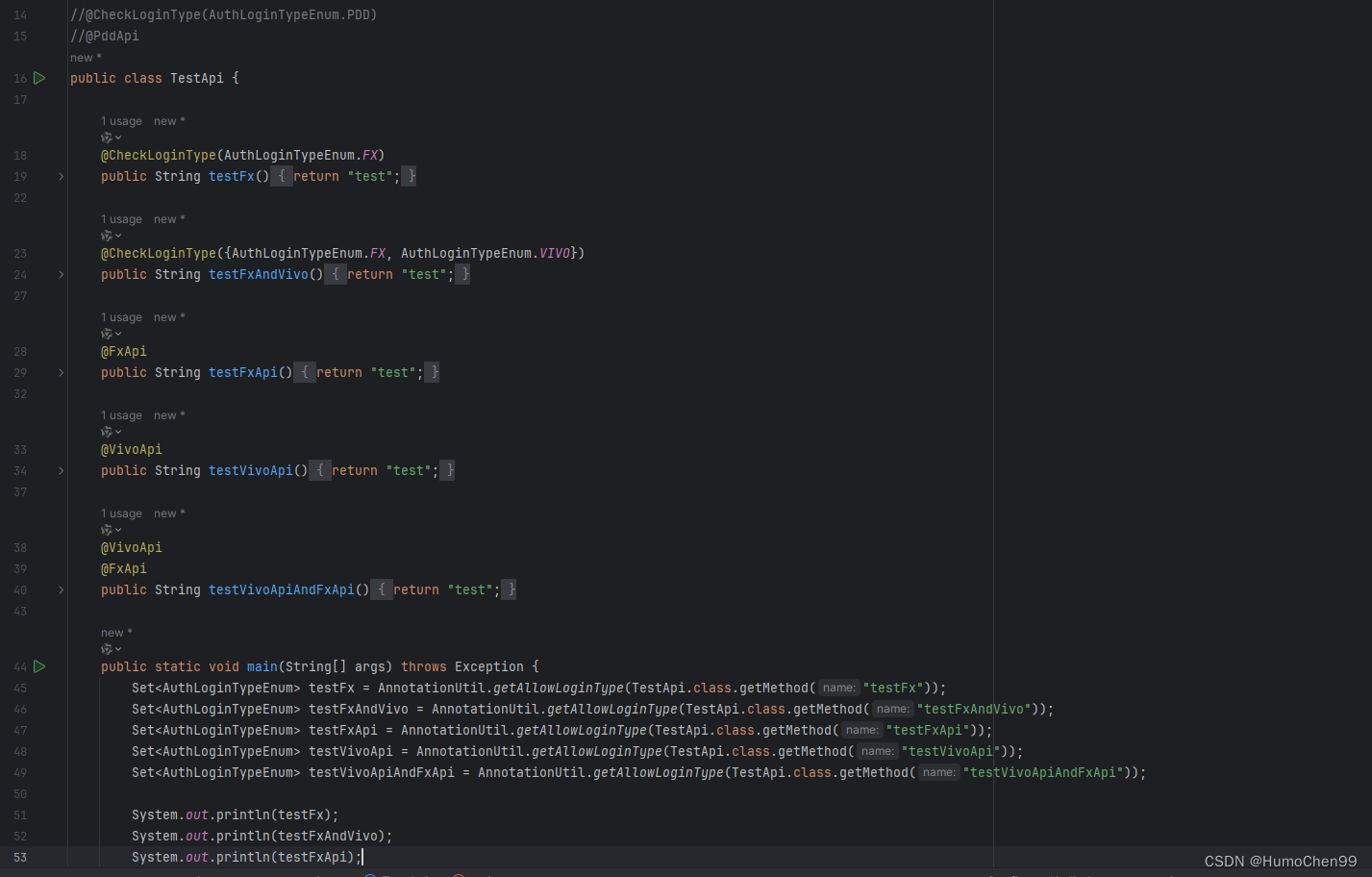This screenshot has width=1372, height=877.
Task: Show usages via '1 usage' hint above testVivoApi
Action: (121, 415)
